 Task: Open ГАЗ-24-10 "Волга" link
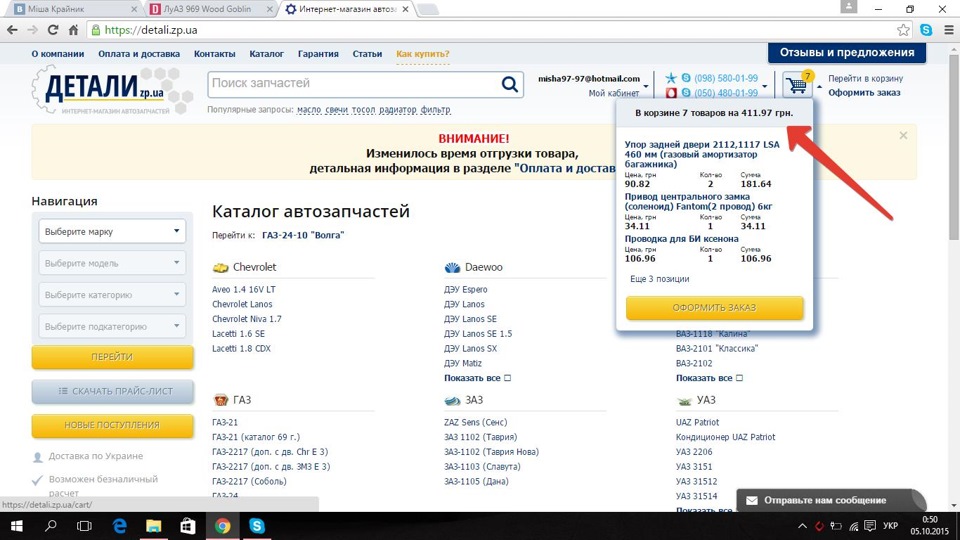coord(302,235)
